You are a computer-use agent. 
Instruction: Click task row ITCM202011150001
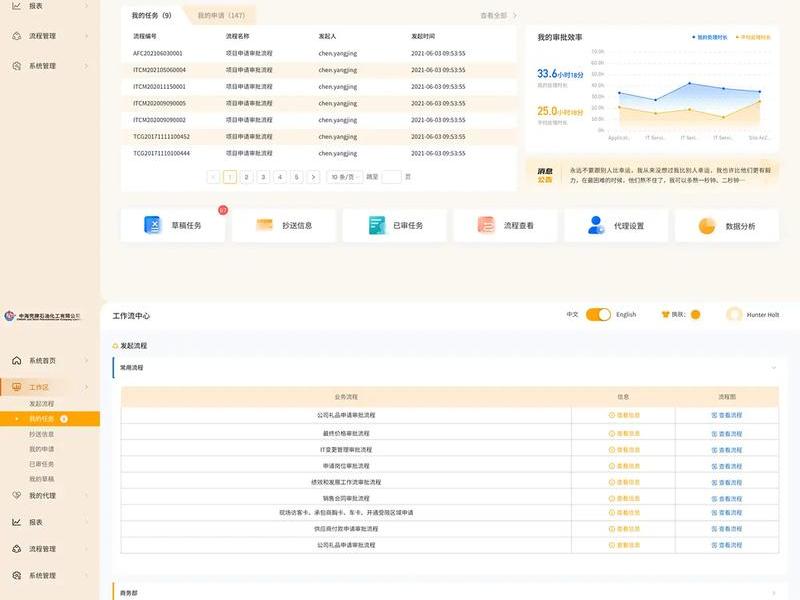pyautogui.click(x=319, y=87)
